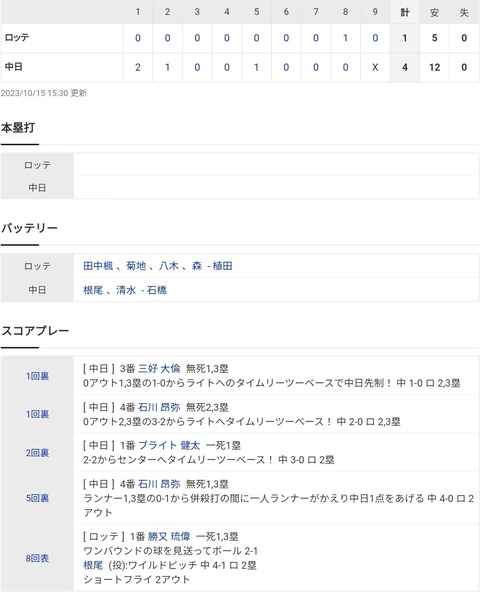Click the バッテリー section heading

(x=29, y=228)
